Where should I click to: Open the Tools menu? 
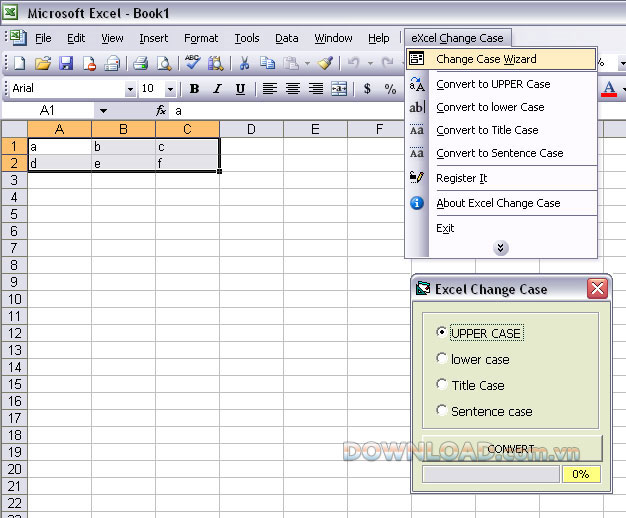(247, 38)
